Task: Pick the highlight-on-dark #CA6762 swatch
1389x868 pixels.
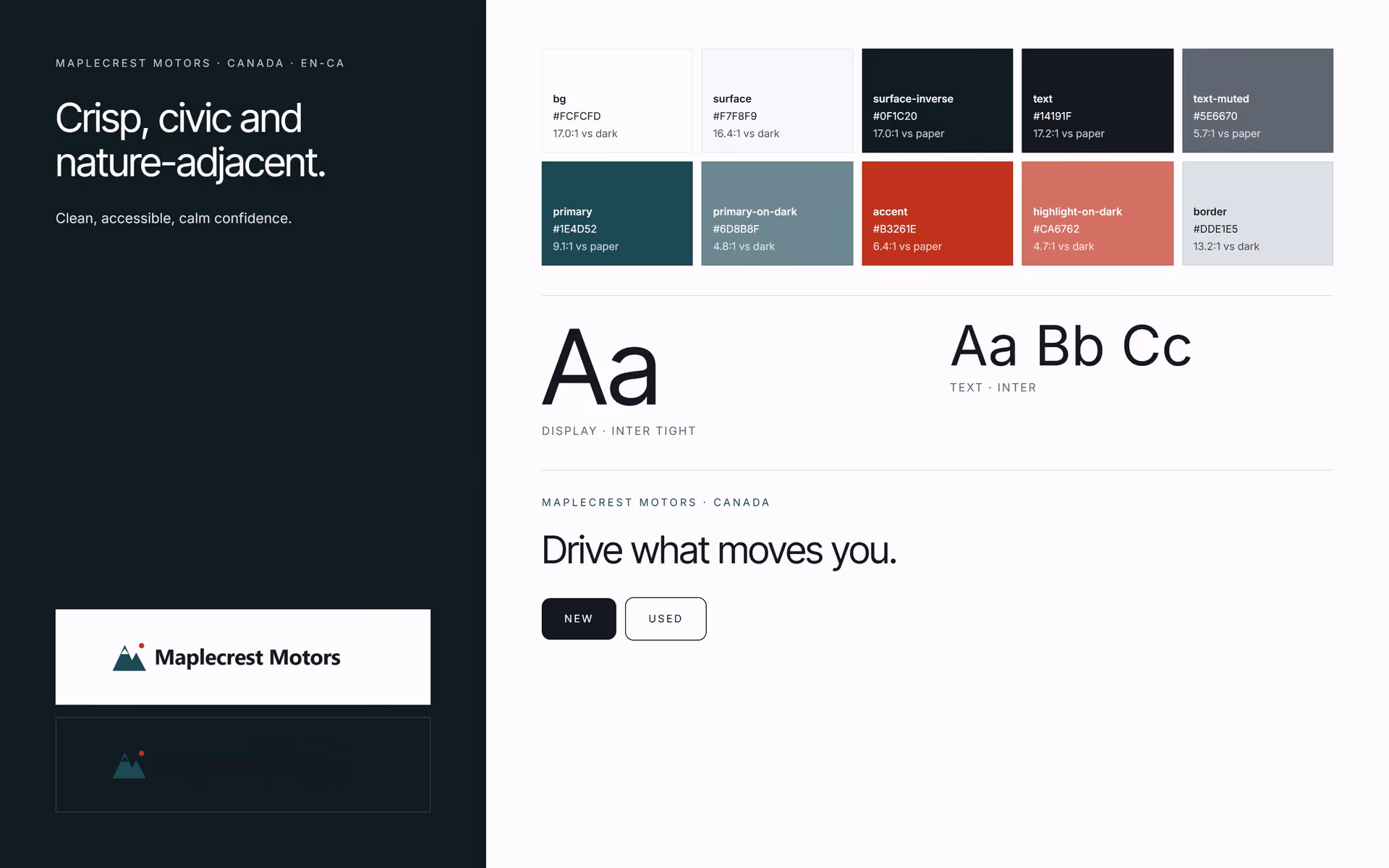Action: [x=1097, y=213]
